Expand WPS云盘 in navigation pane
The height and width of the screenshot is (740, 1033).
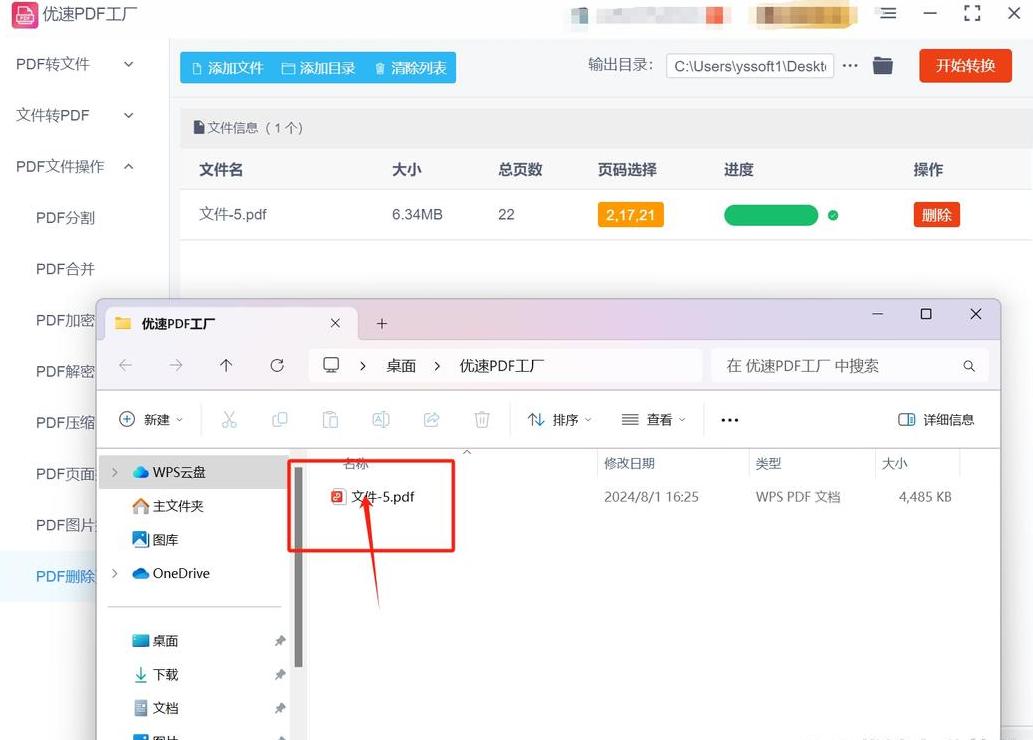(115, 472)
